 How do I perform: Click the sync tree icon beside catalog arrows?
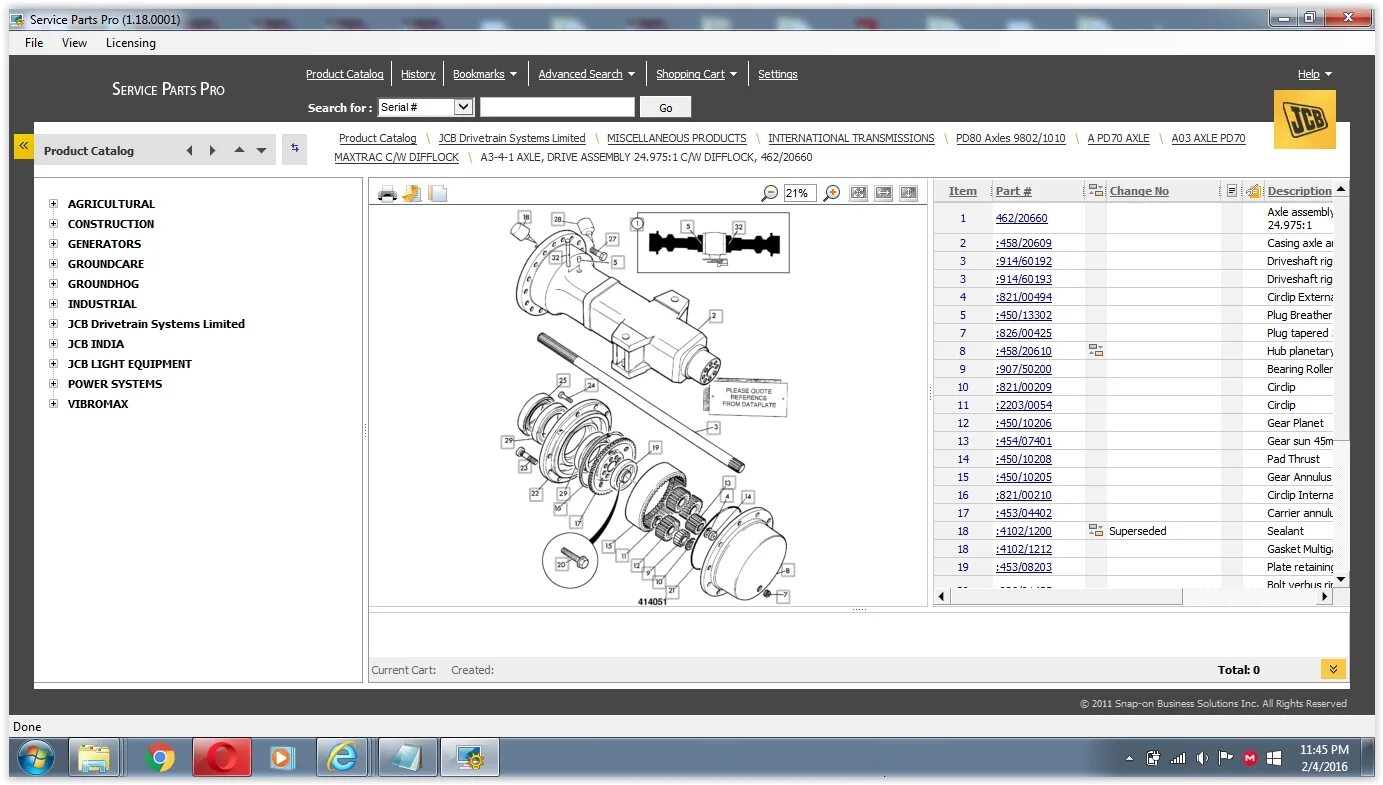click(x=294, y=149)
